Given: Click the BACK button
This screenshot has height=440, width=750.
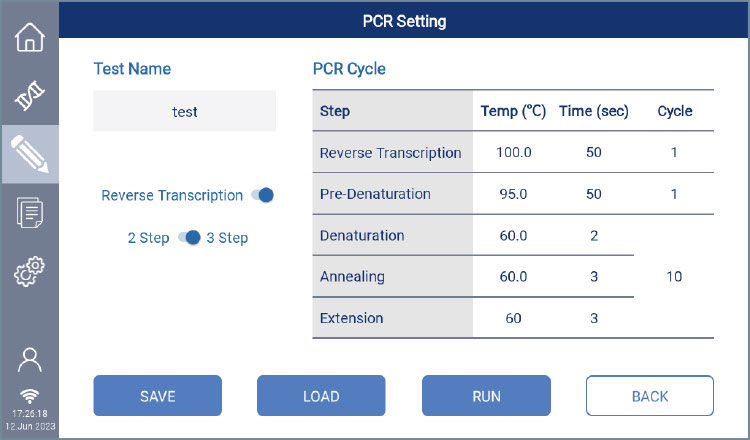Looking at the screenshot, I should 650,396.
